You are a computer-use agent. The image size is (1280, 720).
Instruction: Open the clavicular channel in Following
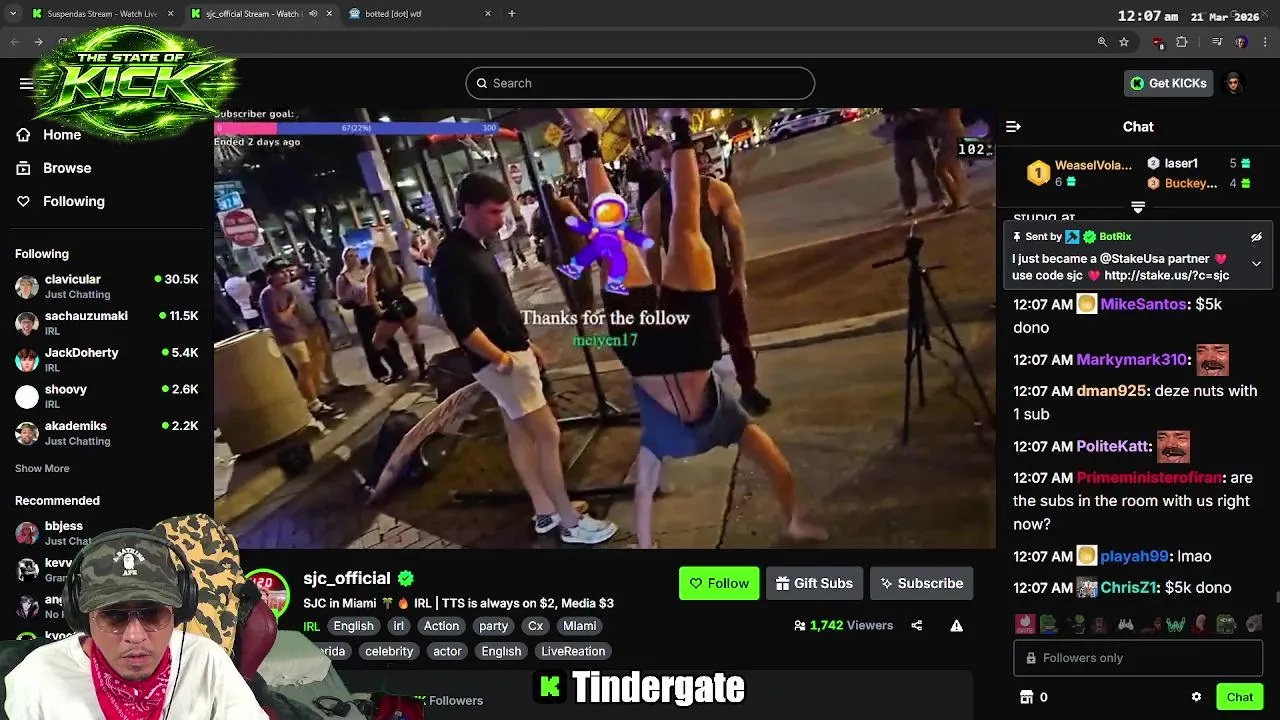pos(107,286)
